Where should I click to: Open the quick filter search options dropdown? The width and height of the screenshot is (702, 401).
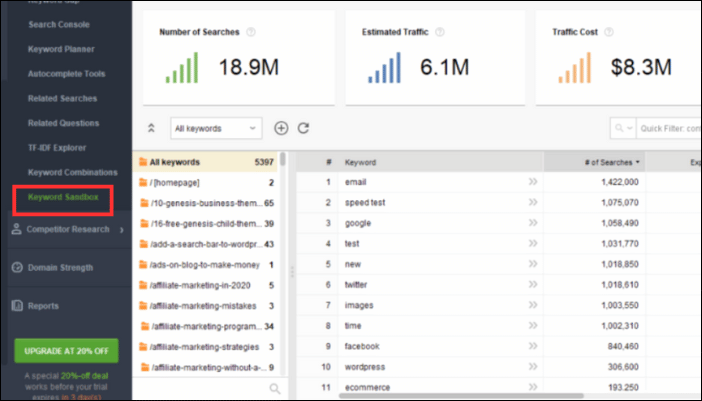pyautogui.click(x=623, y=128)
